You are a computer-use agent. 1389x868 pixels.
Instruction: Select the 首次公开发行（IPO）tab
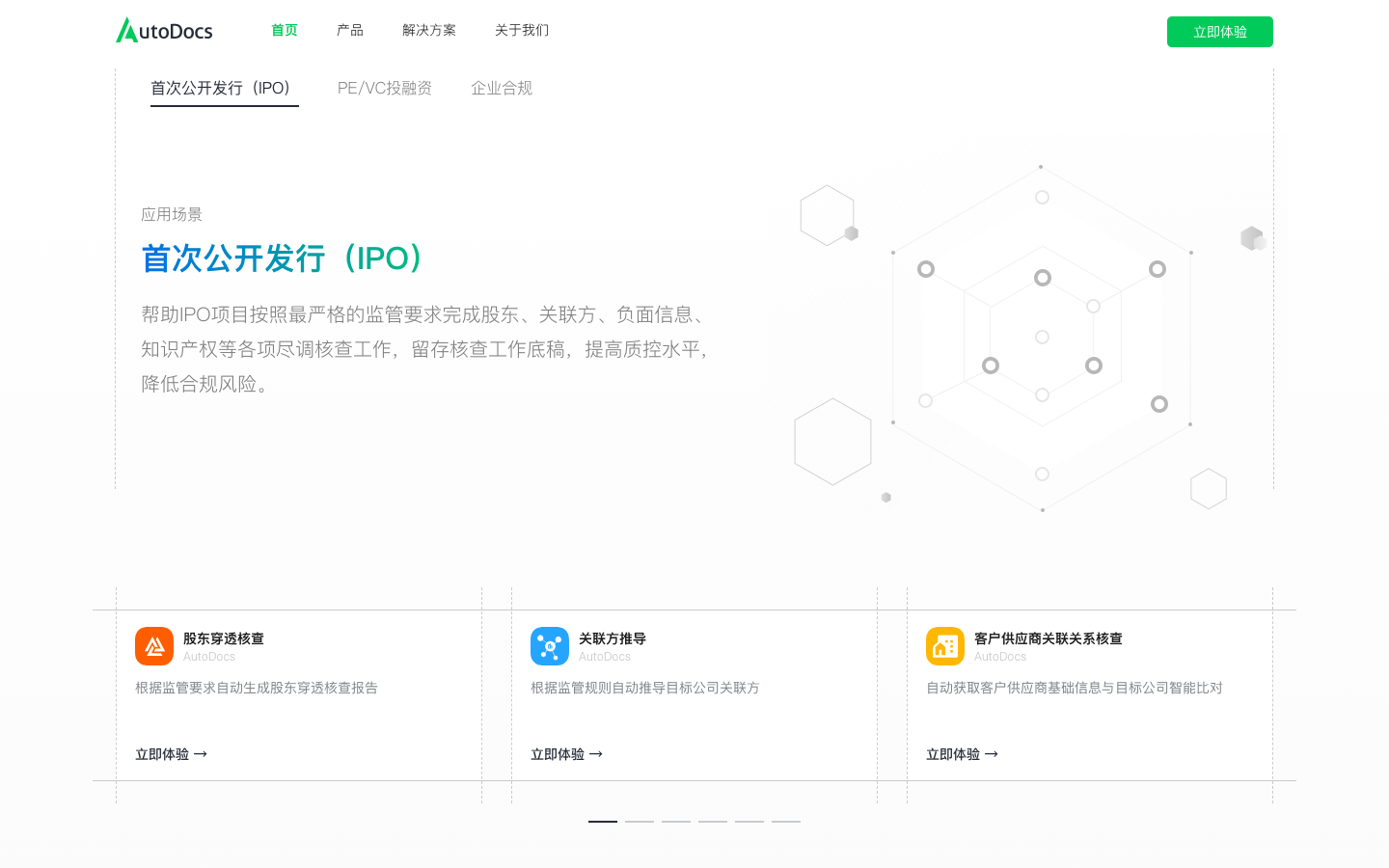click(x=224, y=88)
